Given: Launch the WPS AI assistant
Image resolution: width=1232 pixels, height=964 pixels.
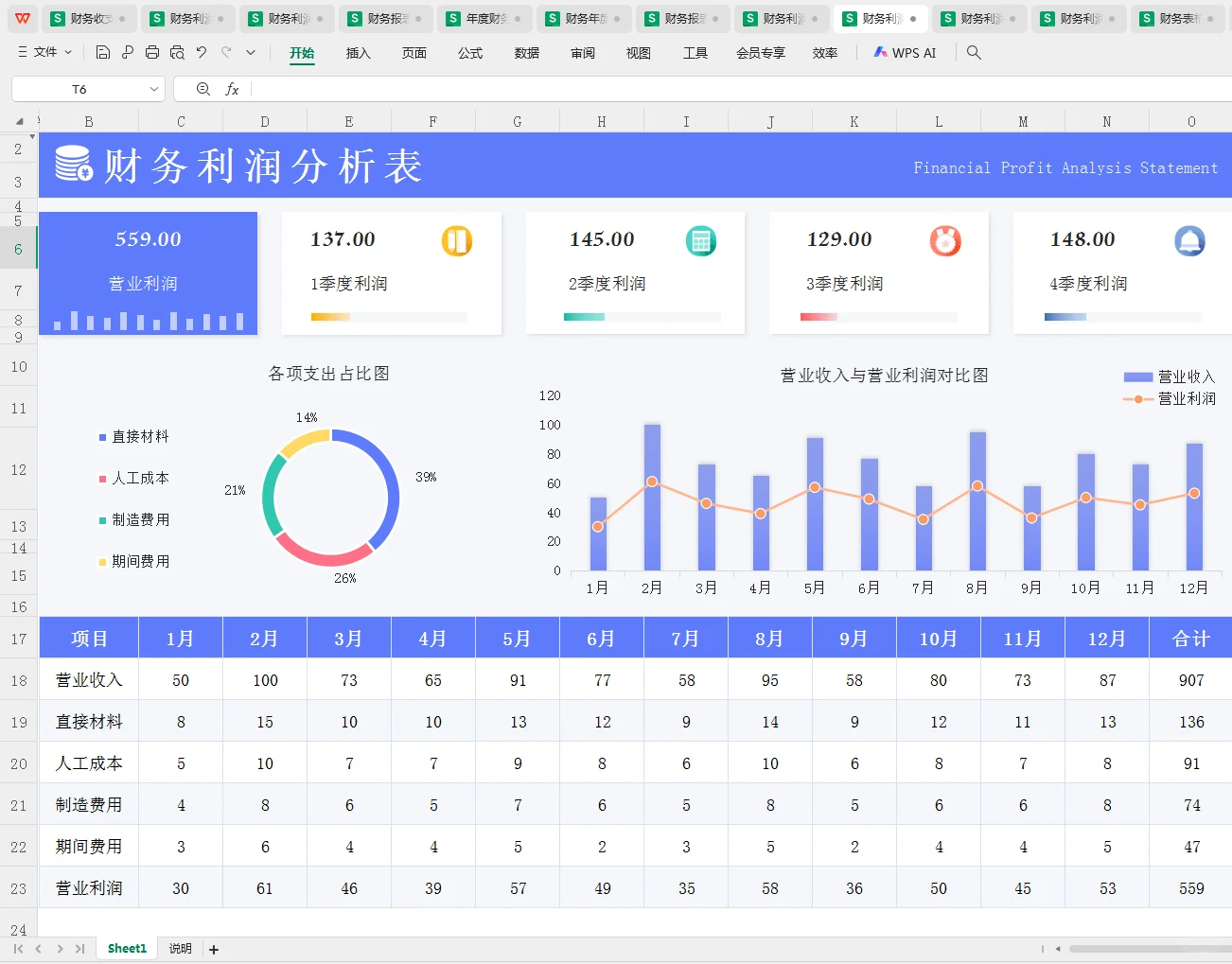Looking at the screenshot, I should click(904, 53).
